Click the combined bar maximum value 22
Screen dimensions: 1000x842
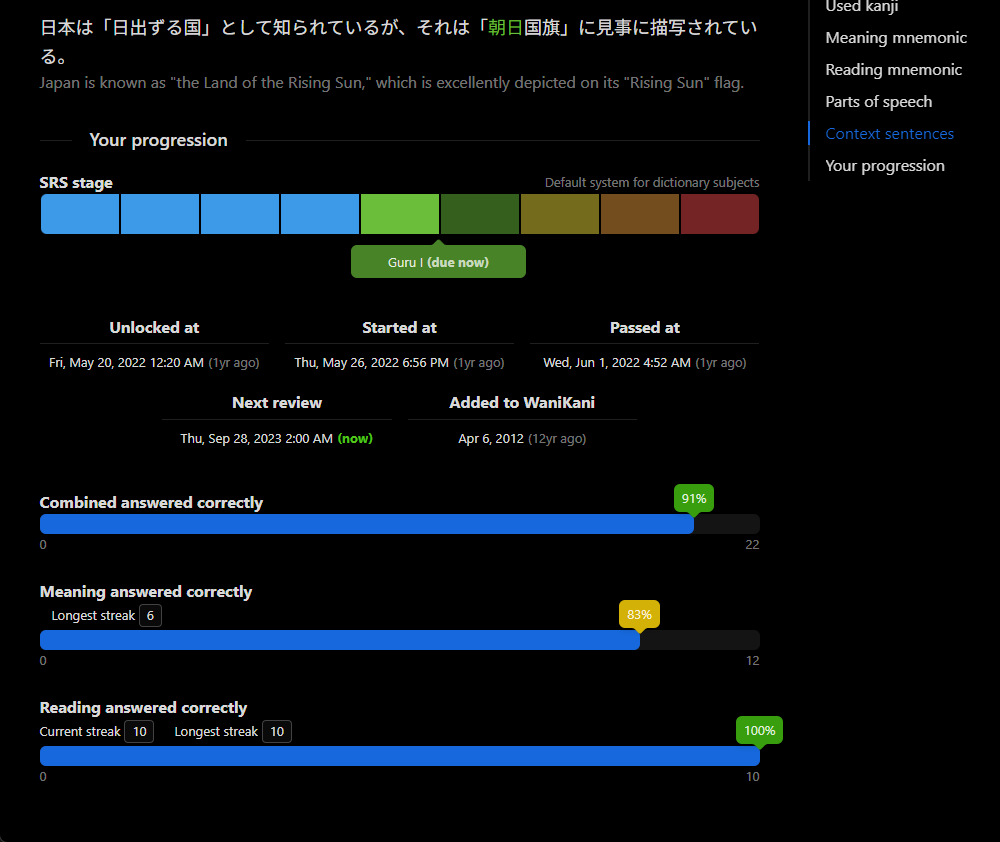click(753, 545)
